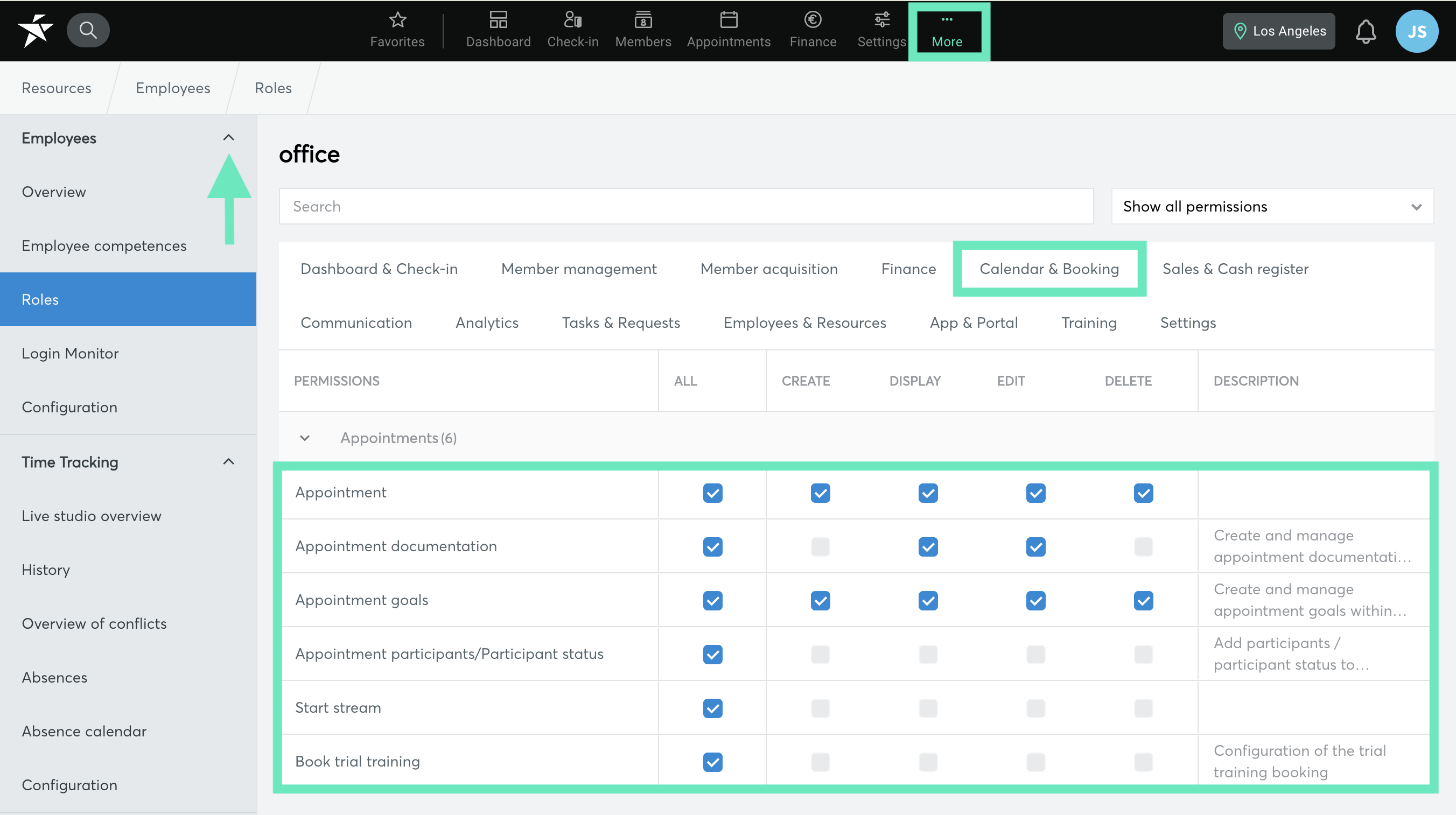Open notifications bell icon
The image size is (1456, 815).
tap(1366, 31)
